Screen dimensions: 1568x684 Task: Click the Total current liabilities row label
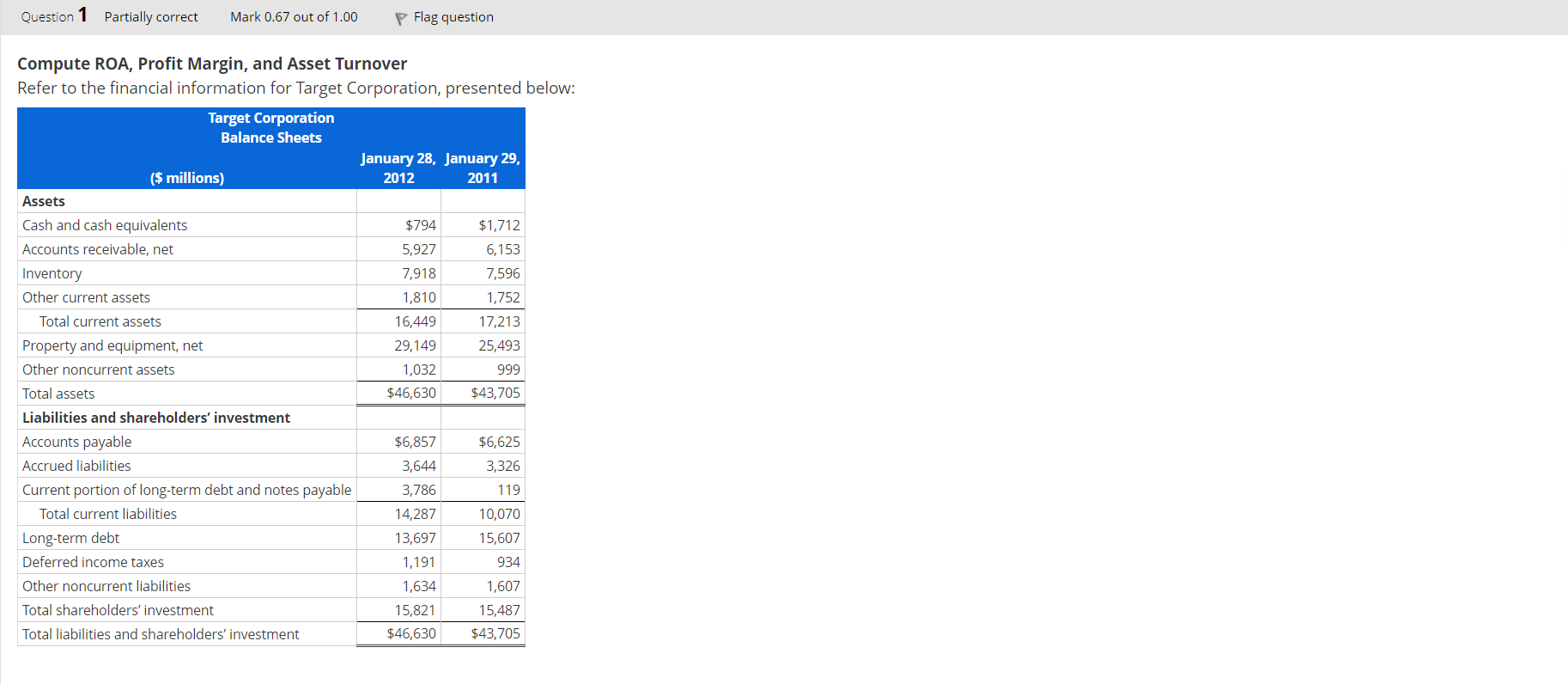[108, 514]
